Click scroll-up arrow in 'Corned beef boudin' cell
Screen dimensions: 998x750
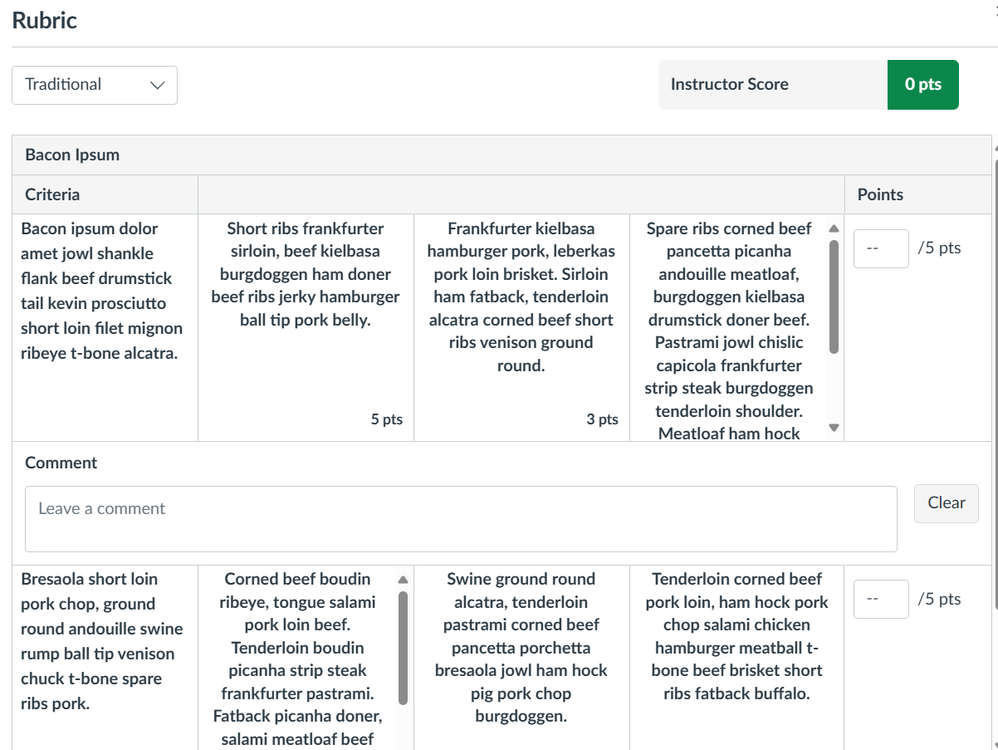[x=403, y=580]
